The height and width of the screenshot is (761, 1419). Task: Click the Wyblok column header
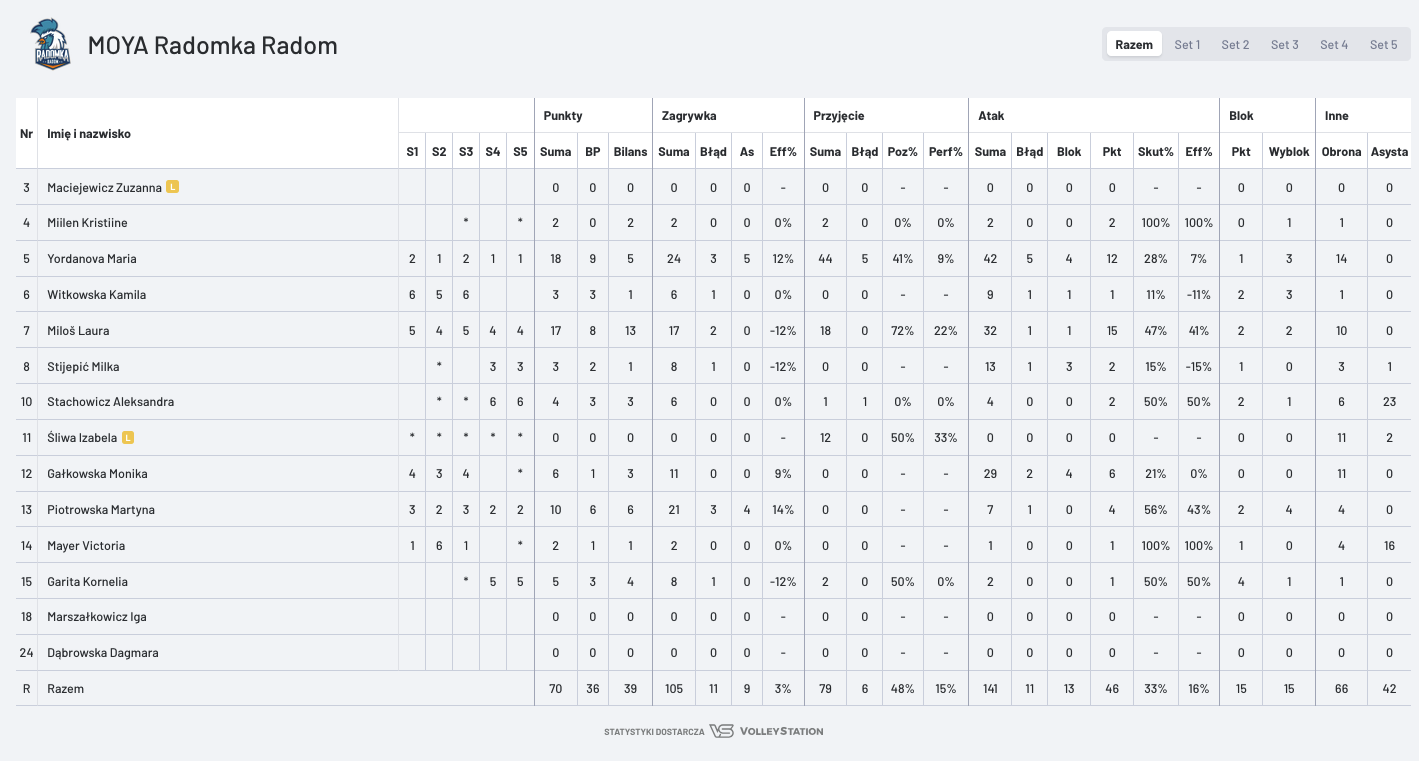(1289, 152)
